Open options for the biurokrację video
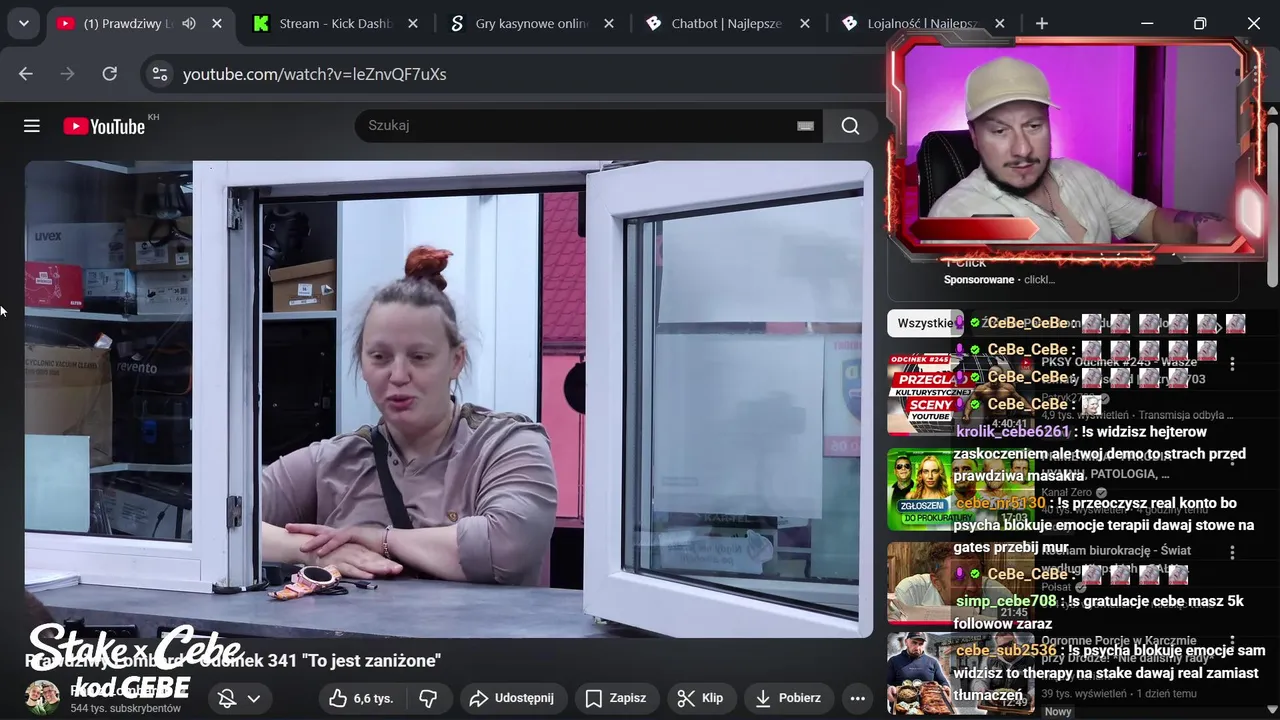1280x720 pixels. tap(1233, 552)
